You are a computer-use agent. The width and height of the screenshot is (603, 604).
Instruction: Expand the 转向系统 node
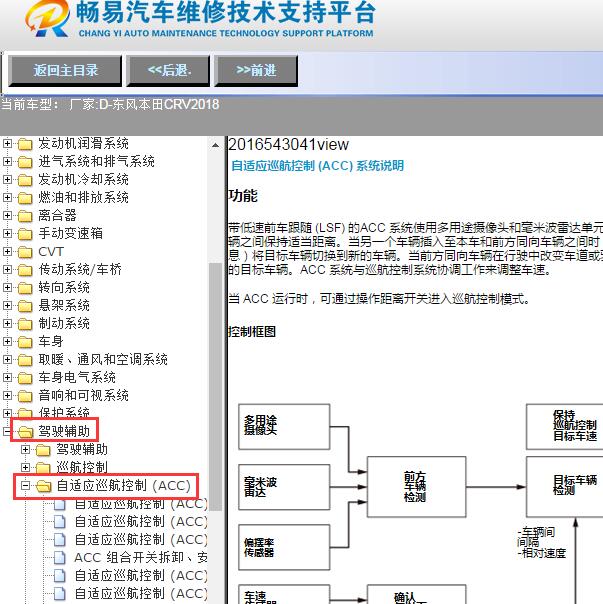7,287
